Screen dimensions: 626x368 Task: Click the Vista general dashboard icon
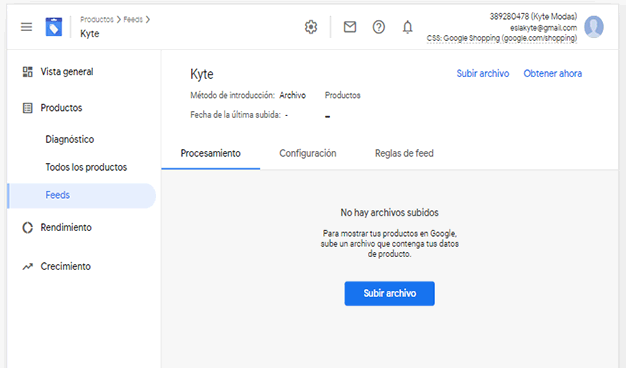[x=28, y=72]
